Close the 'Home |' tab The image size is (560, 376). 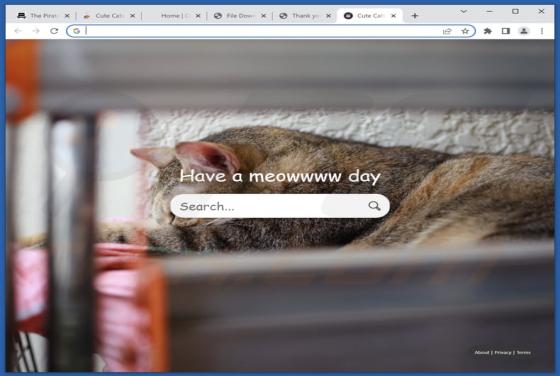pyautogui.click(x=198, y=16)
